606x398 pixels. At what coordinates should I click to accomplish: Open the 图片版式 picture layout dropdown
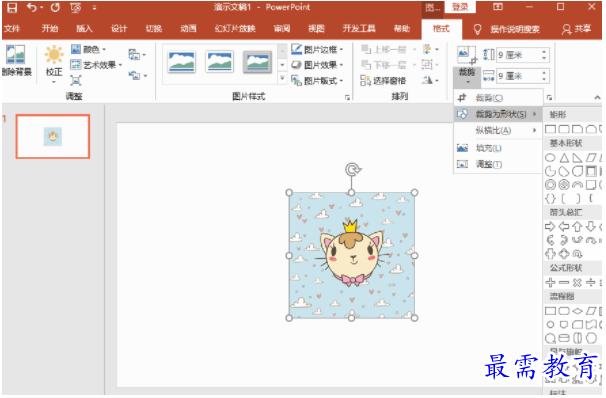317,81
